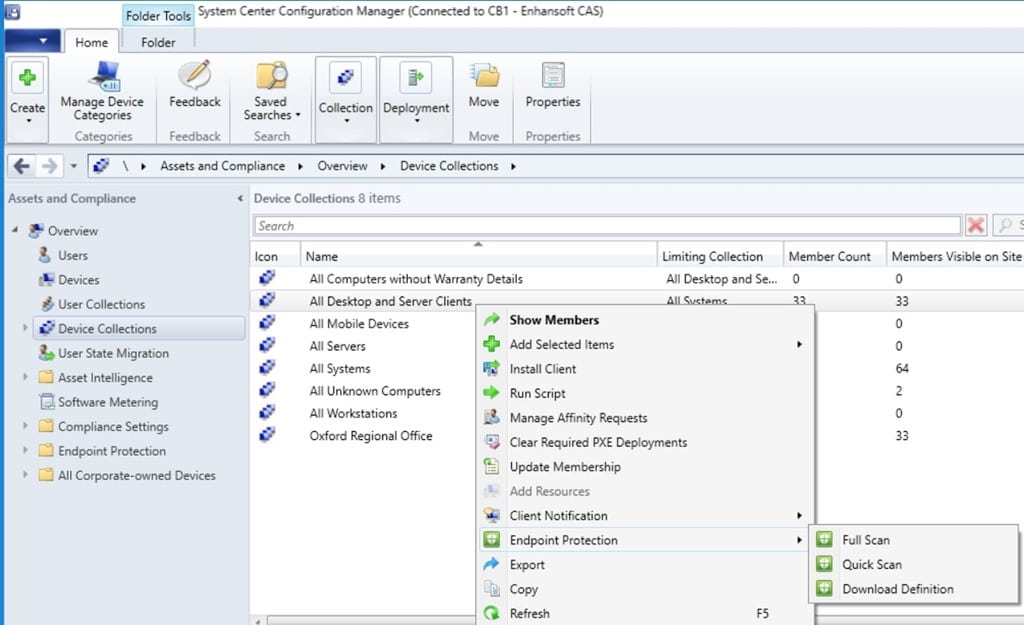
Task: Click the Configuration Manager title bar icon
Action: [x=12, y=11]
